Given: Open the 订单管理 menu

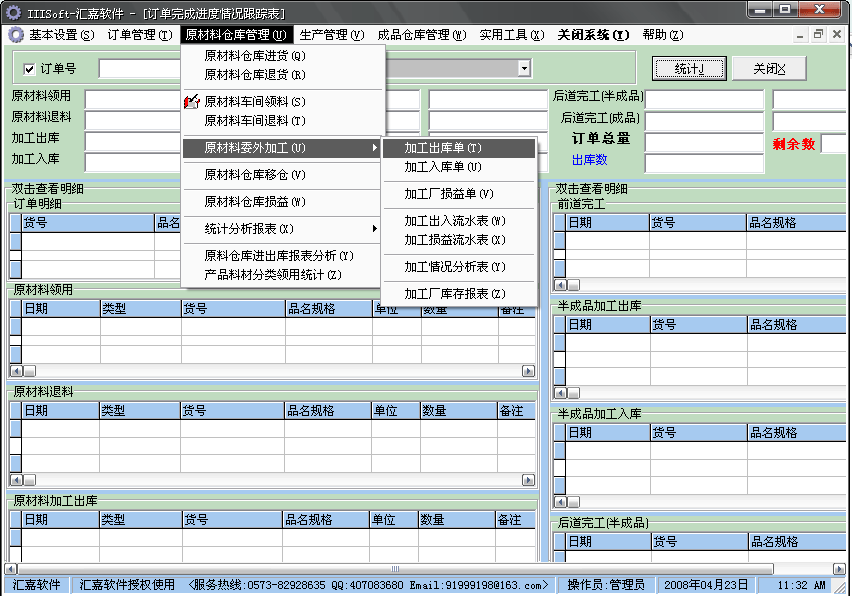Looking at the screenshot, I should click(140, 35).
